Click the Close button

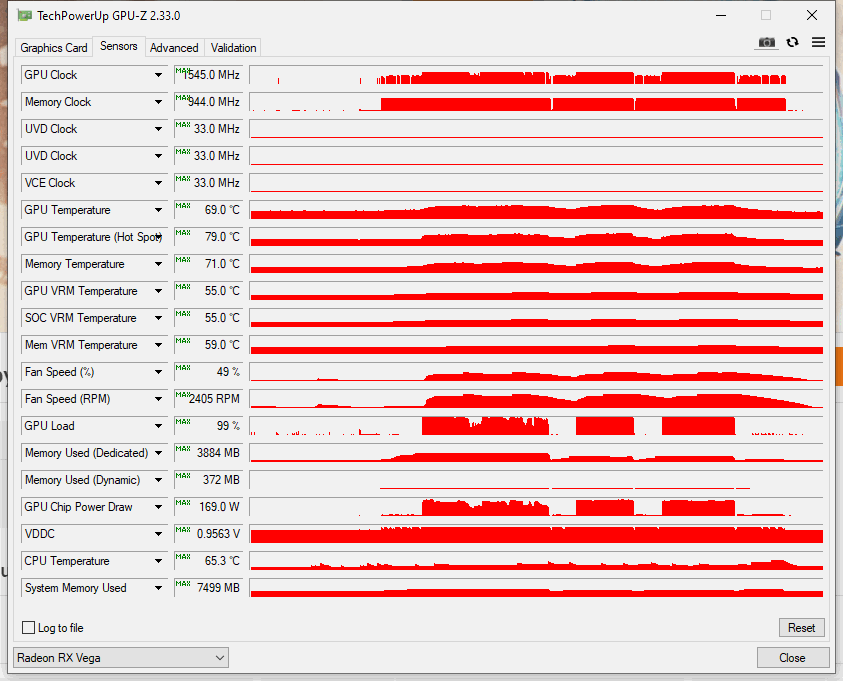click(x=792, y=657)
